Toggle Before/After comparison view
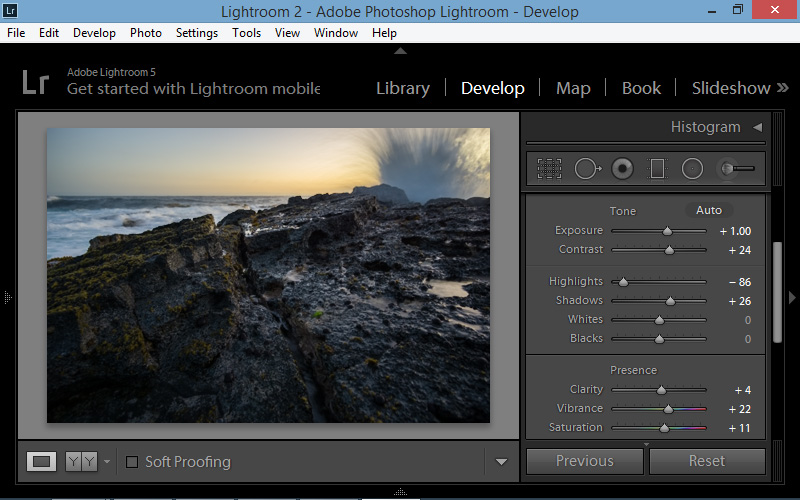The image size is (800, 500). (x=80, y=461)
